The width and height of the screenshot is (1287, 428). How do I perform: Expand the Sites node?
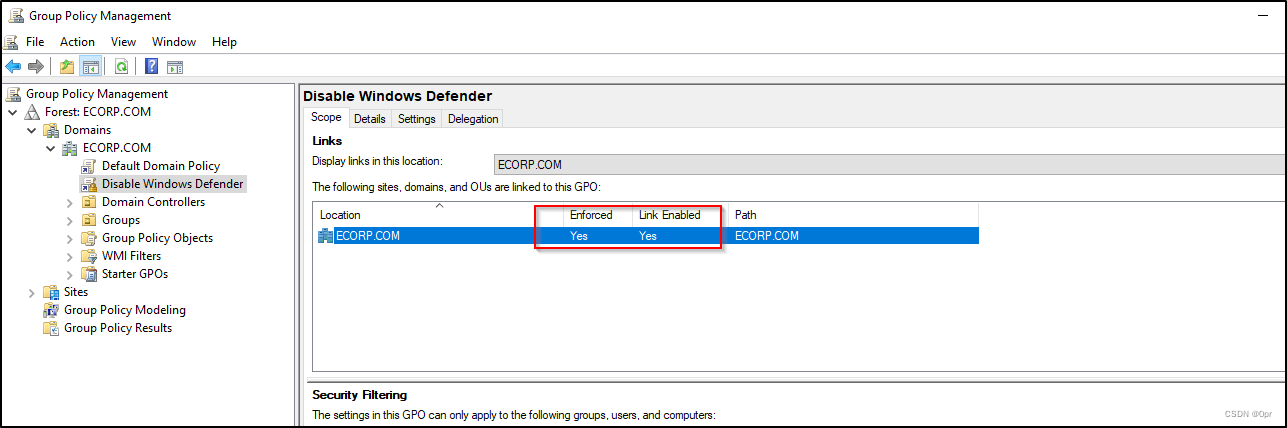32,292
